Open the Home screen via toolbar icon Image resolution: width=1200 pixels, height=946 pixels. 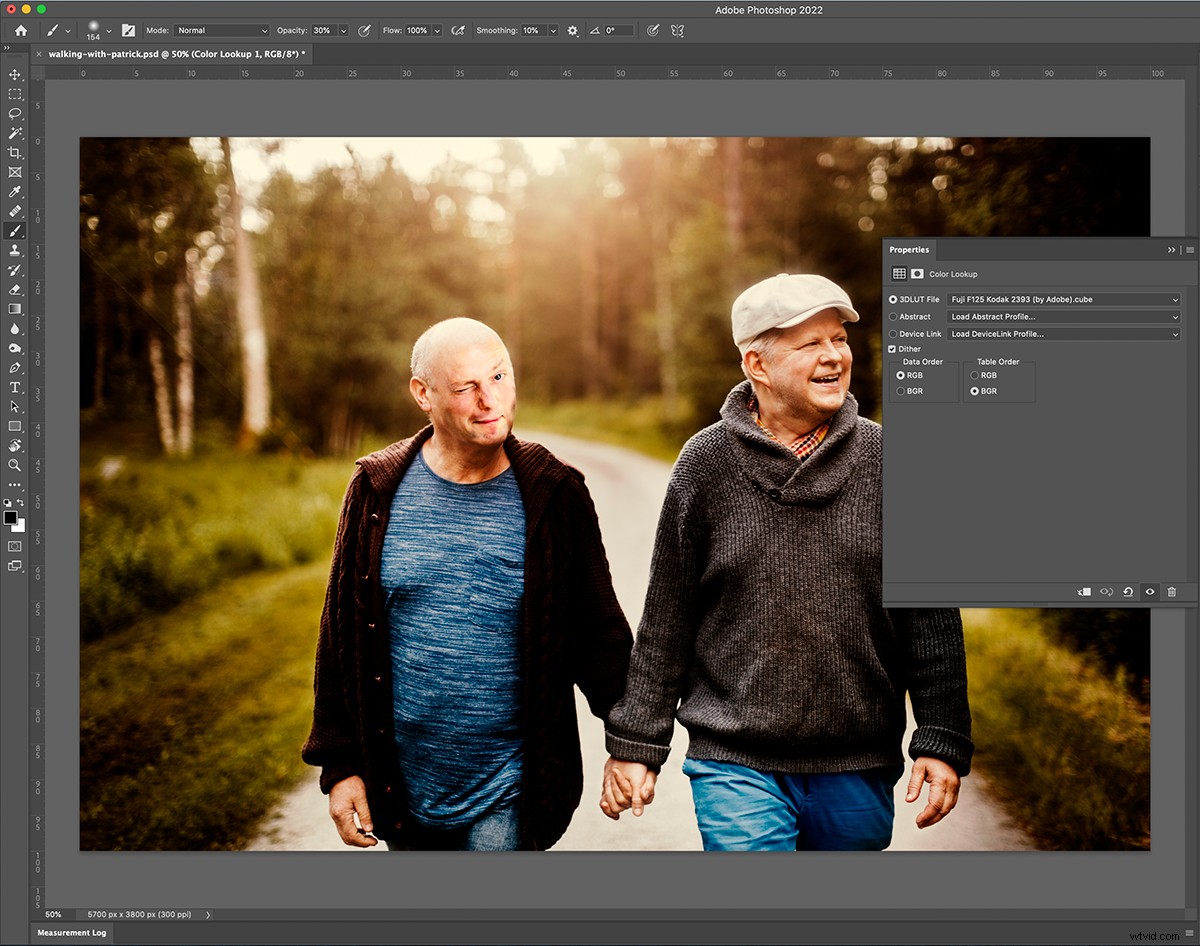point(20,30)
